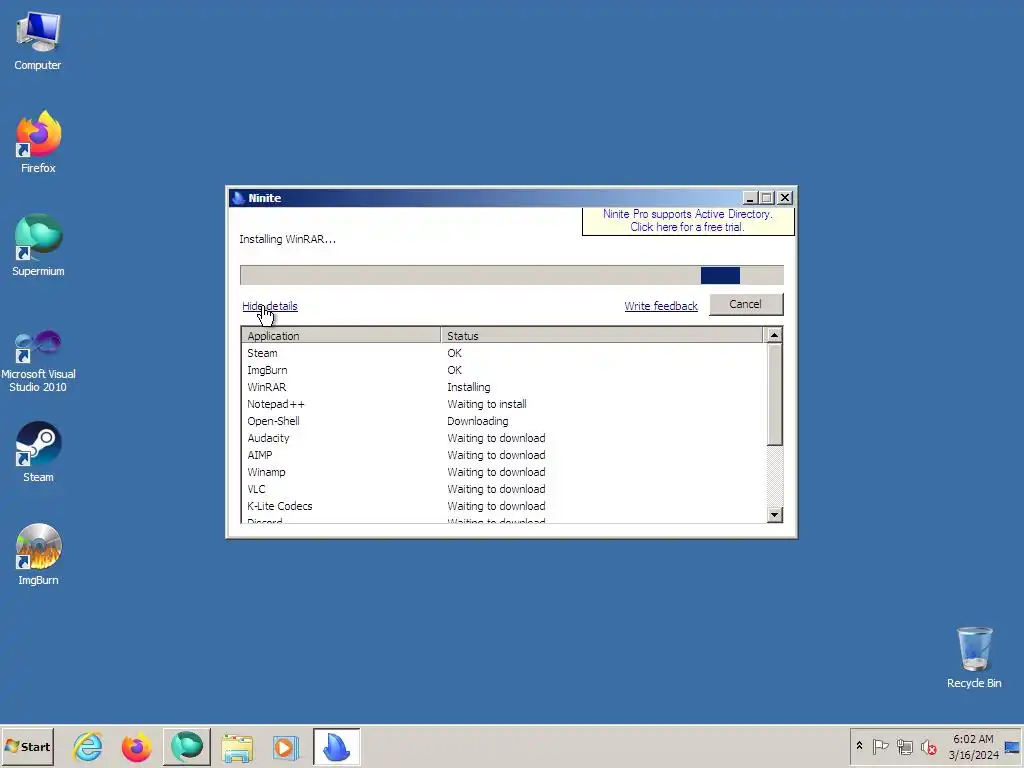Select the Winamp row
This screenshot has height=768, width=1024.
[502, 472]
